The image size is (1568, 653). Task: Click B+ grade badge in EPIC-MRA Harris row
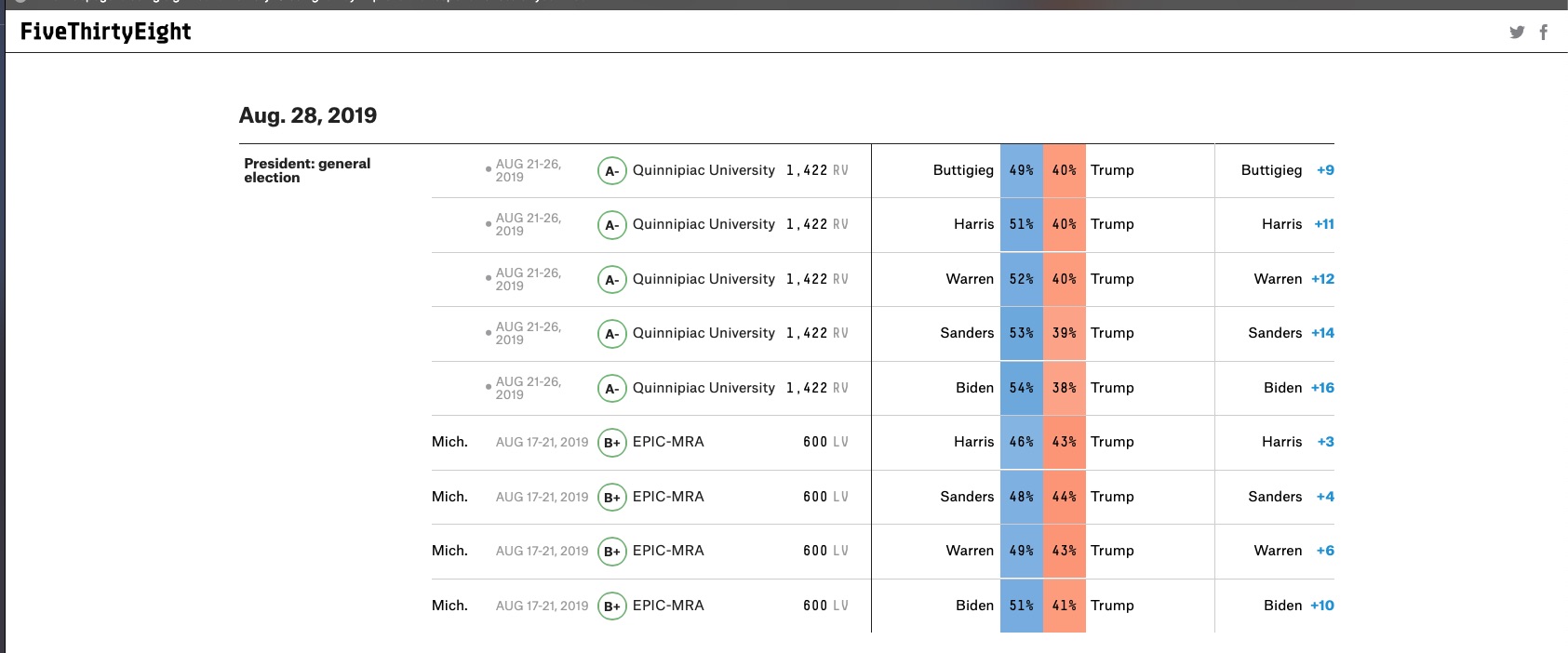611,442
